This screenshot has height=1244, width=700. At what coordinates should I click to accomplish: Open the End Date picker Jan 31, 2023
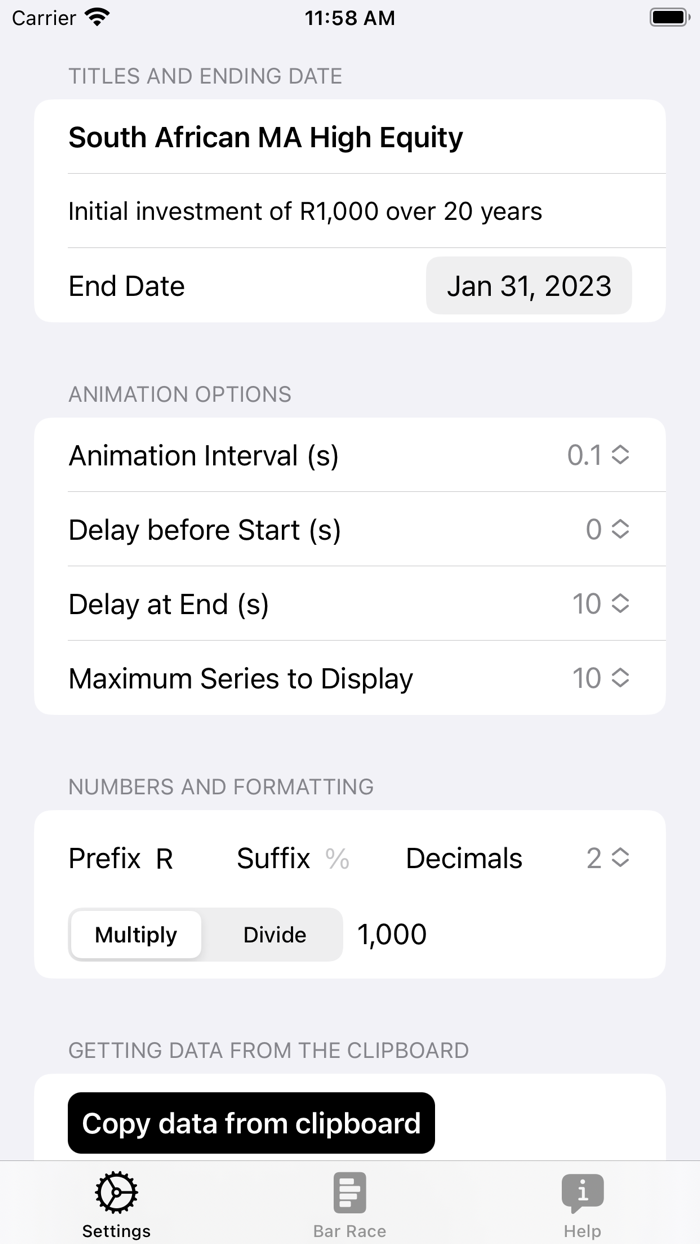tap(529, 286)
